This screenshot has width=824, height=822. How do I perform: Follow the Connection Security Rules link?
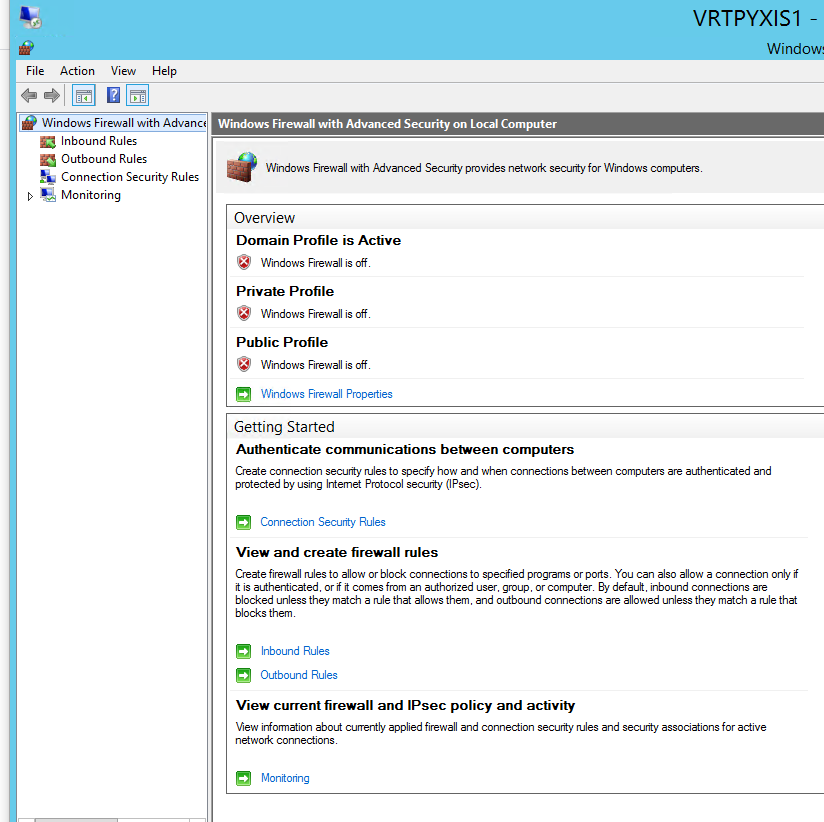tap(323, 522)
